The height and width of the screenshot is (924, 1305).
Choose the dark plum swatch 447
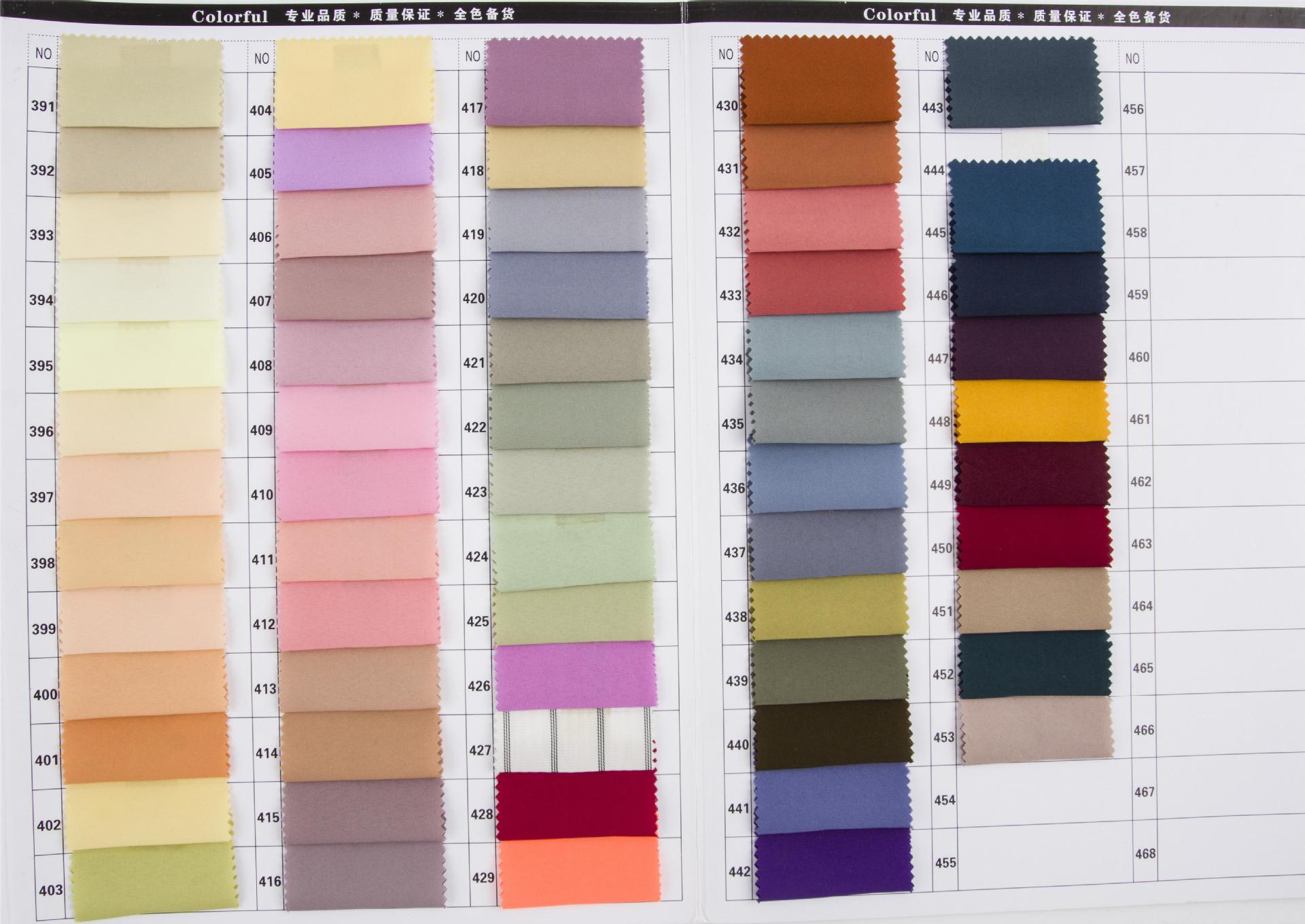click(x=1029, y=348)
